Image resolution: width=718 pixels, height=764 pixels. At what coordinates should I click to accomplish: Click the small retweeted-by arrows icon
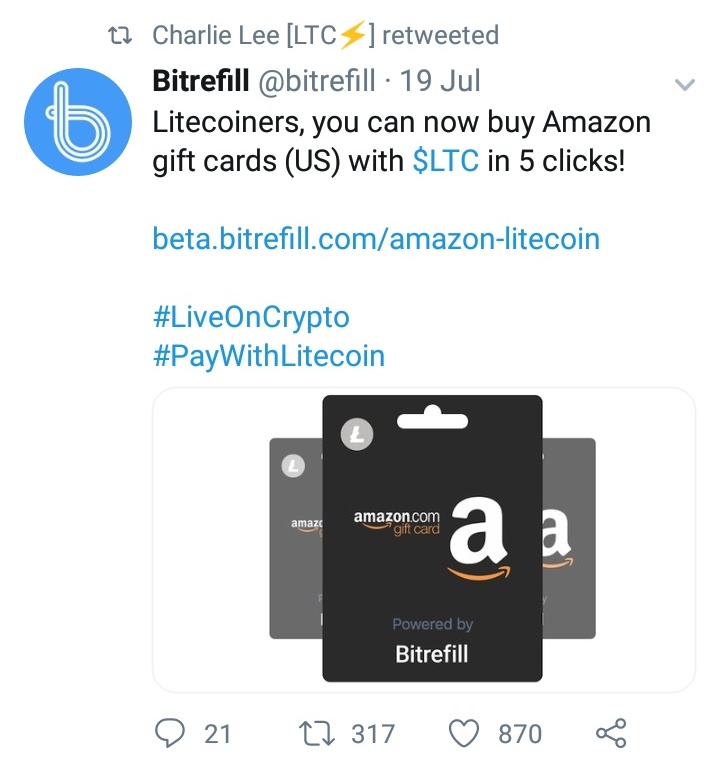point(120,36)
